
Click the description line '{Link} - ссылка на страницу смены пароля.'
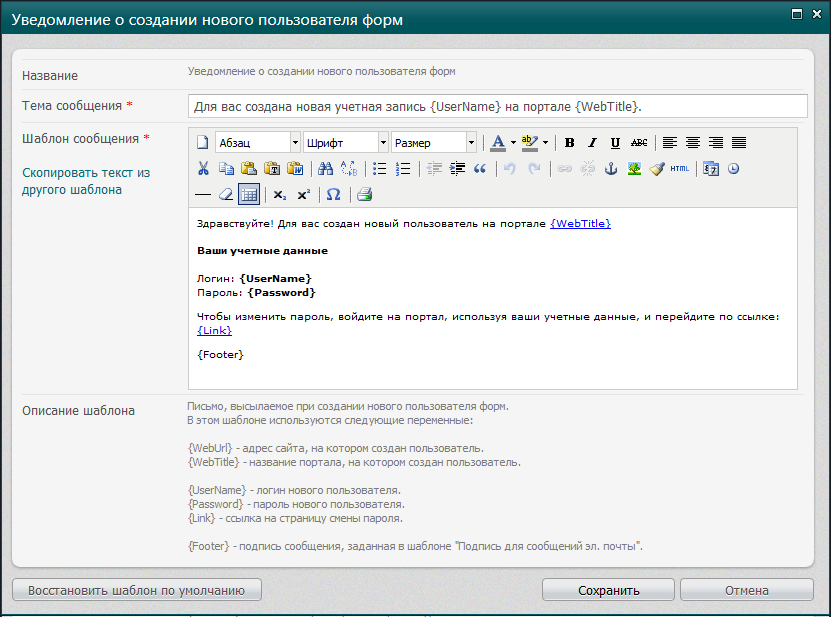(x=296, y=518)
